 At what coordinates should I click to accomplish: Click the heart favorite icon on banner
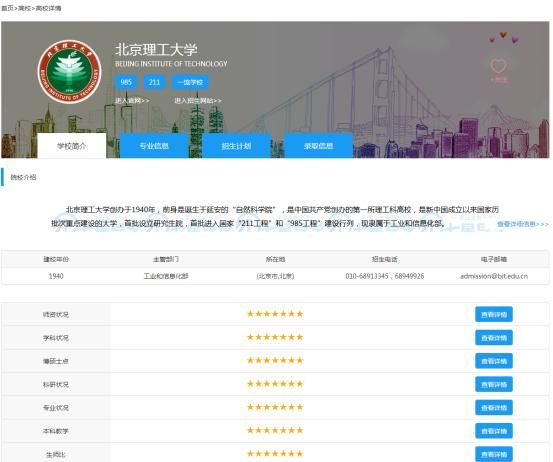(x=498, y=66)
